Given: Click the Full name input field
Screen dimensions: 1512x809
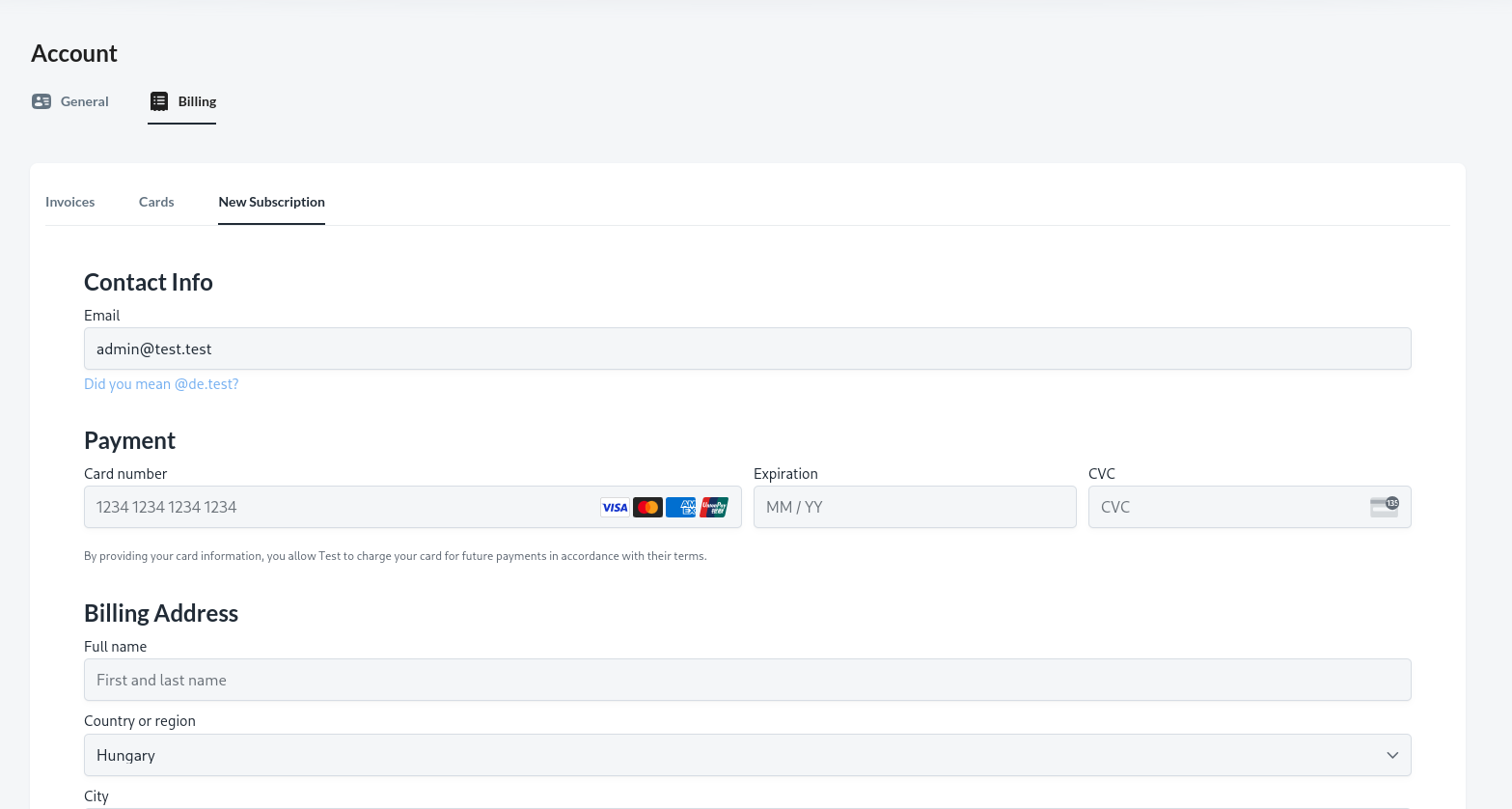Looking at the screenshot, I should pyautogui.click(x=747, y=680).
